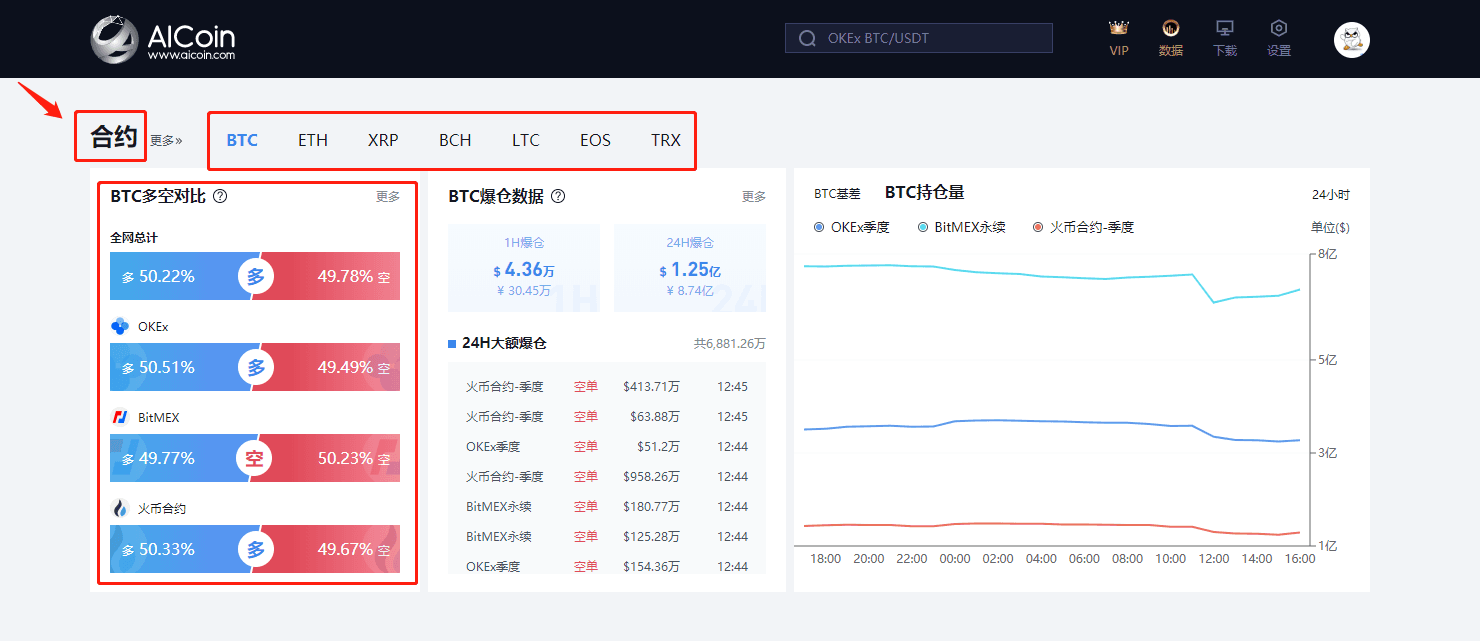Select the TRX coin tab
The width and height of the screenshot is (1480, 641).
point(666,140)
